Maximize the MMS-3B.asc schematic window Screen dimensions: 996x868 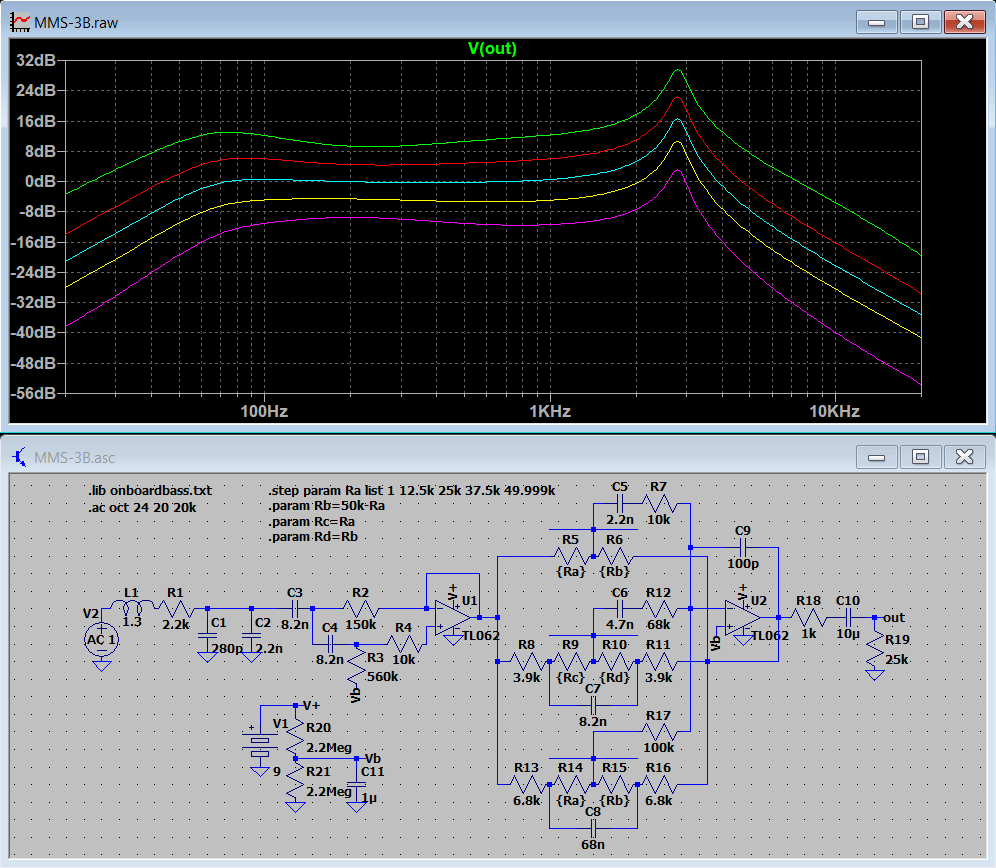point(920,457)
